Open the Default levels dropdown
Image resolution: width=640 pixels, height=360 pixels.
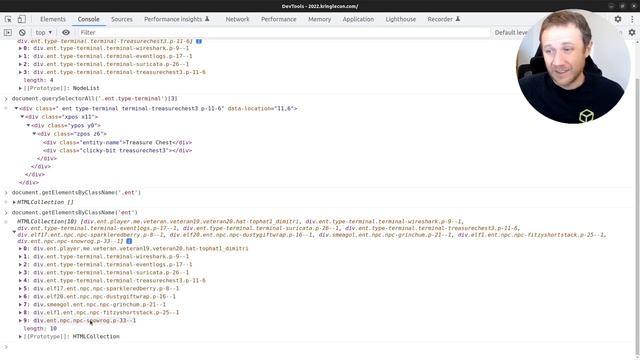(511, 32)
